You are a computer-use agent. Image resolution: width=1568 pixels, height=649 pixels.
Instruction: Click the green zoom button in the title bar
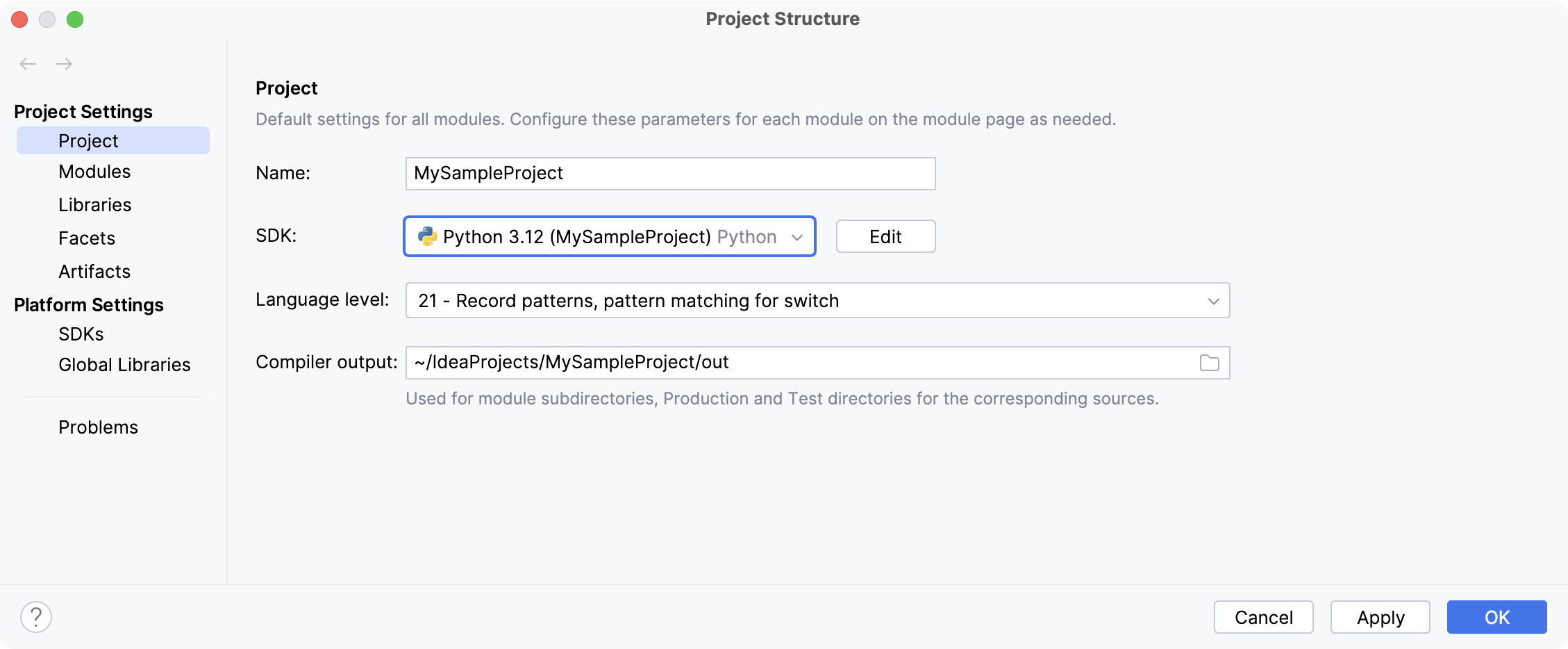point(76,19)
